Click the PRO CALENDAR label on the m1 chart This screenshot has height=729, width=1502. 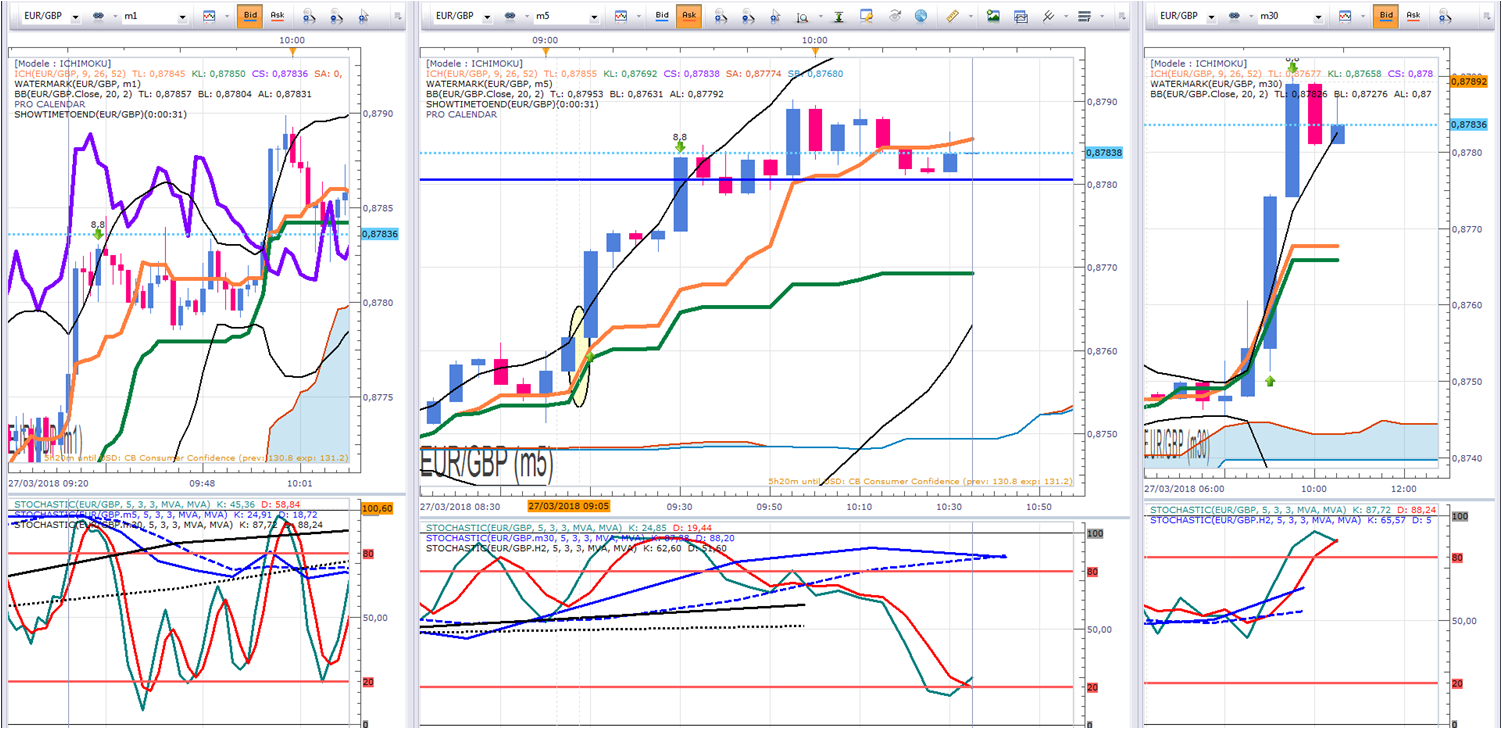pos(49,104)
